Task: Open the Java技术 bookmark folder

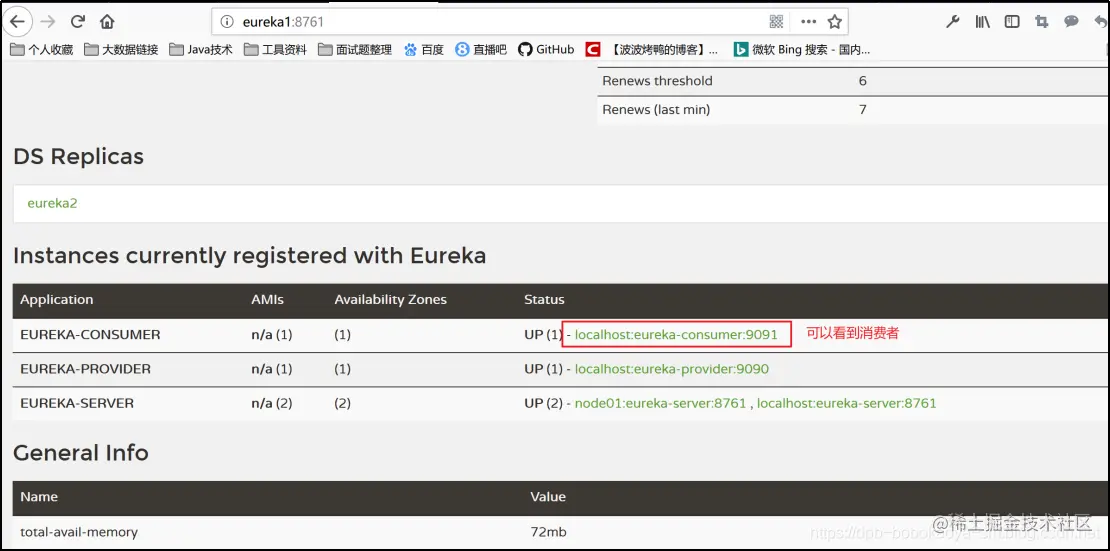Action: coord(201,50)
